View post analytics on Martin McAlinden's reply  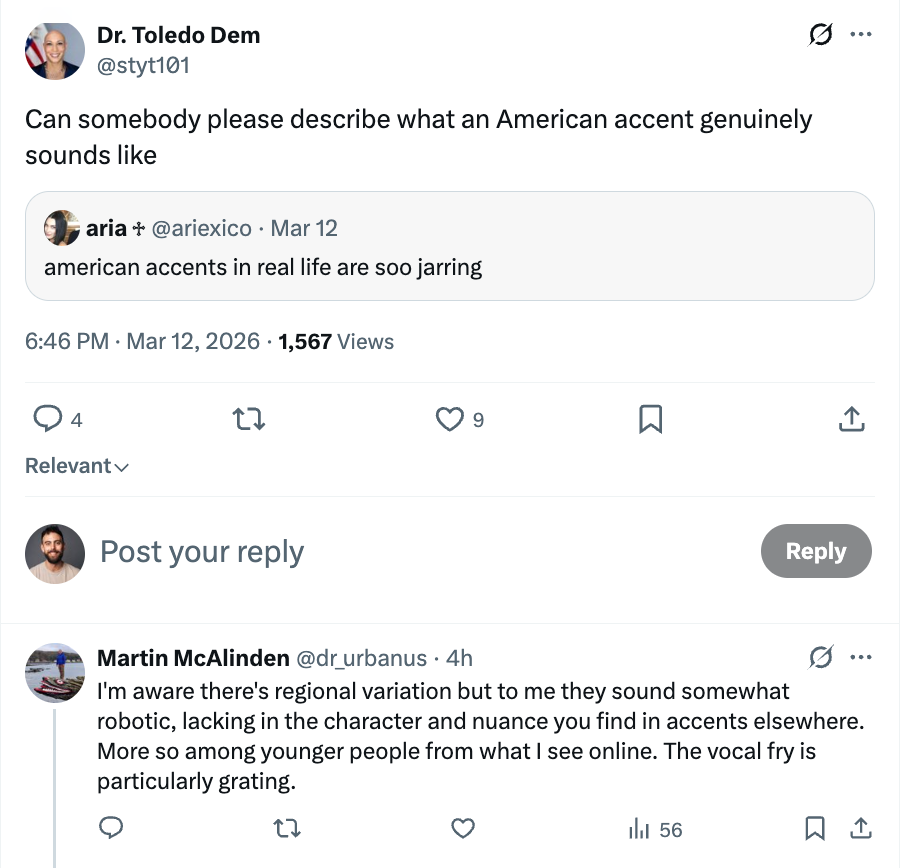coord(646,829)
